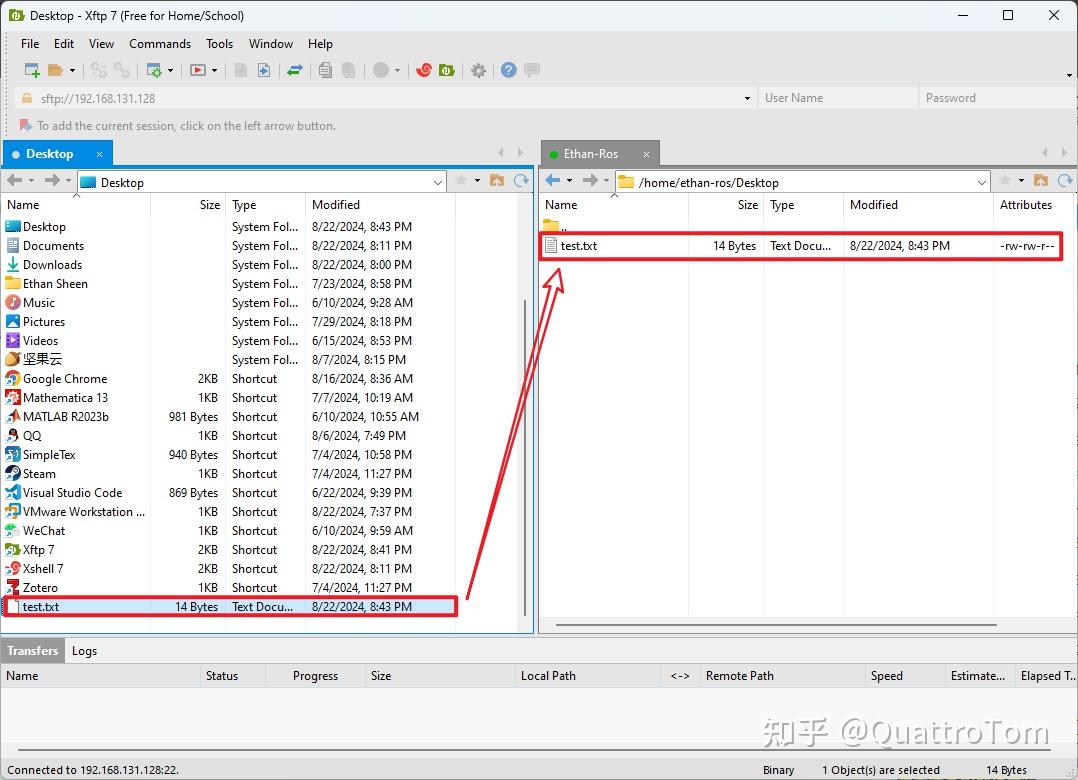Viewport: 1078px width, 780px height.
Task: Open the Help menu
Action: click(x=320, y=43)
